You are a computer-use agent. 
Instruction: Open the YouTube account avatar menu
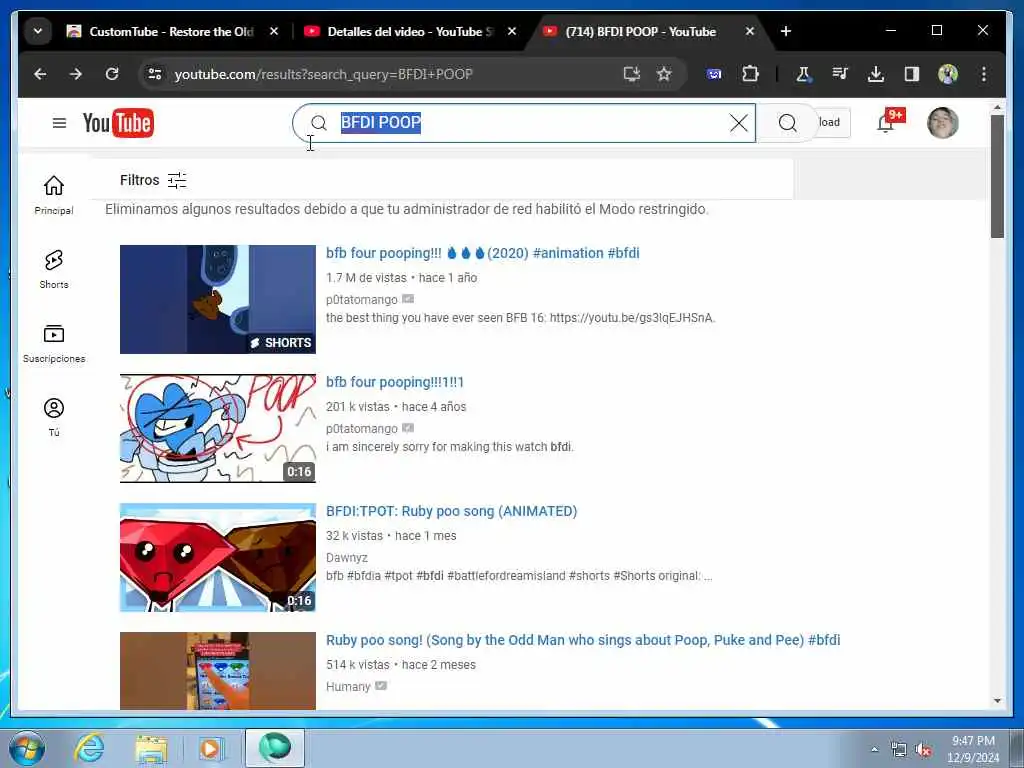tap(942, 123)
